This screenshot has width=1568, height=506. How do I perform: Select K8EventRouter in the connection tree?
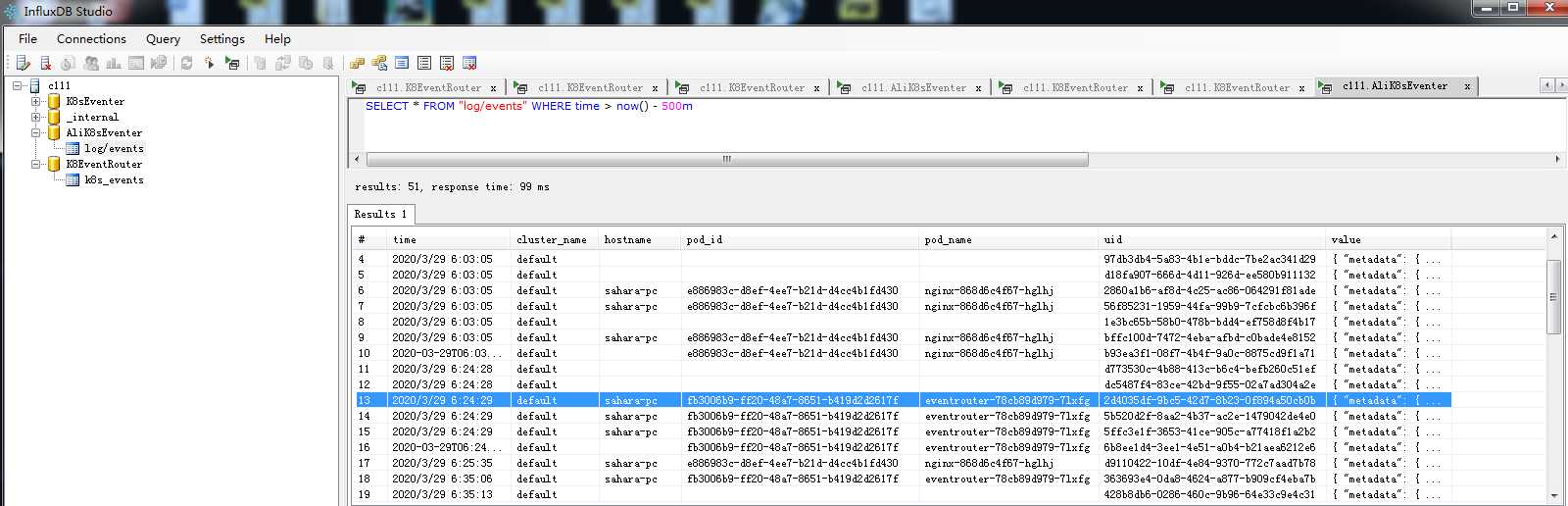104,164
